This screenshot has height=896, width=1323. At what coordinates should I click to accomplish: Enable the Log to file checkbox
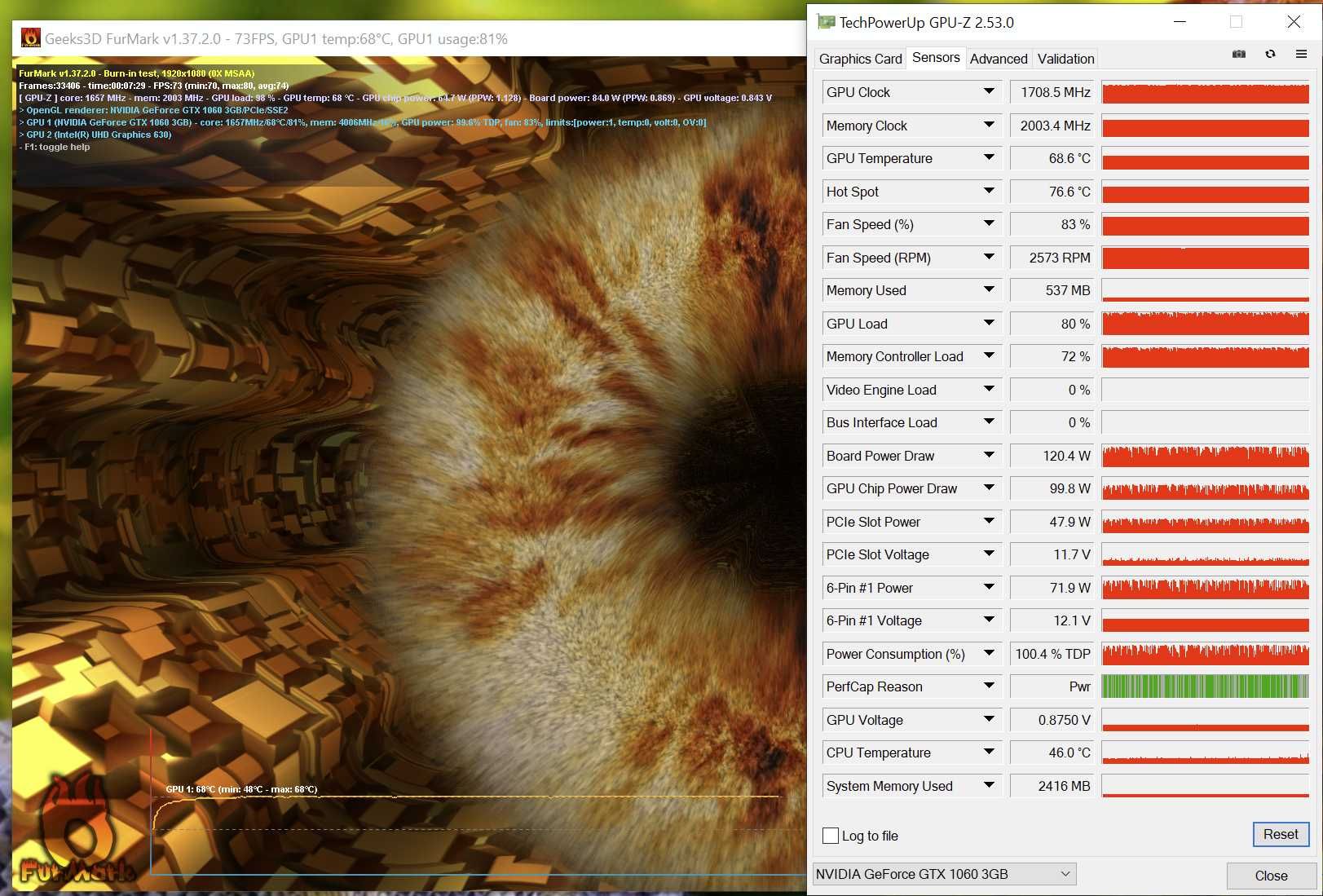pyautogui.click(x=831, y=836)
